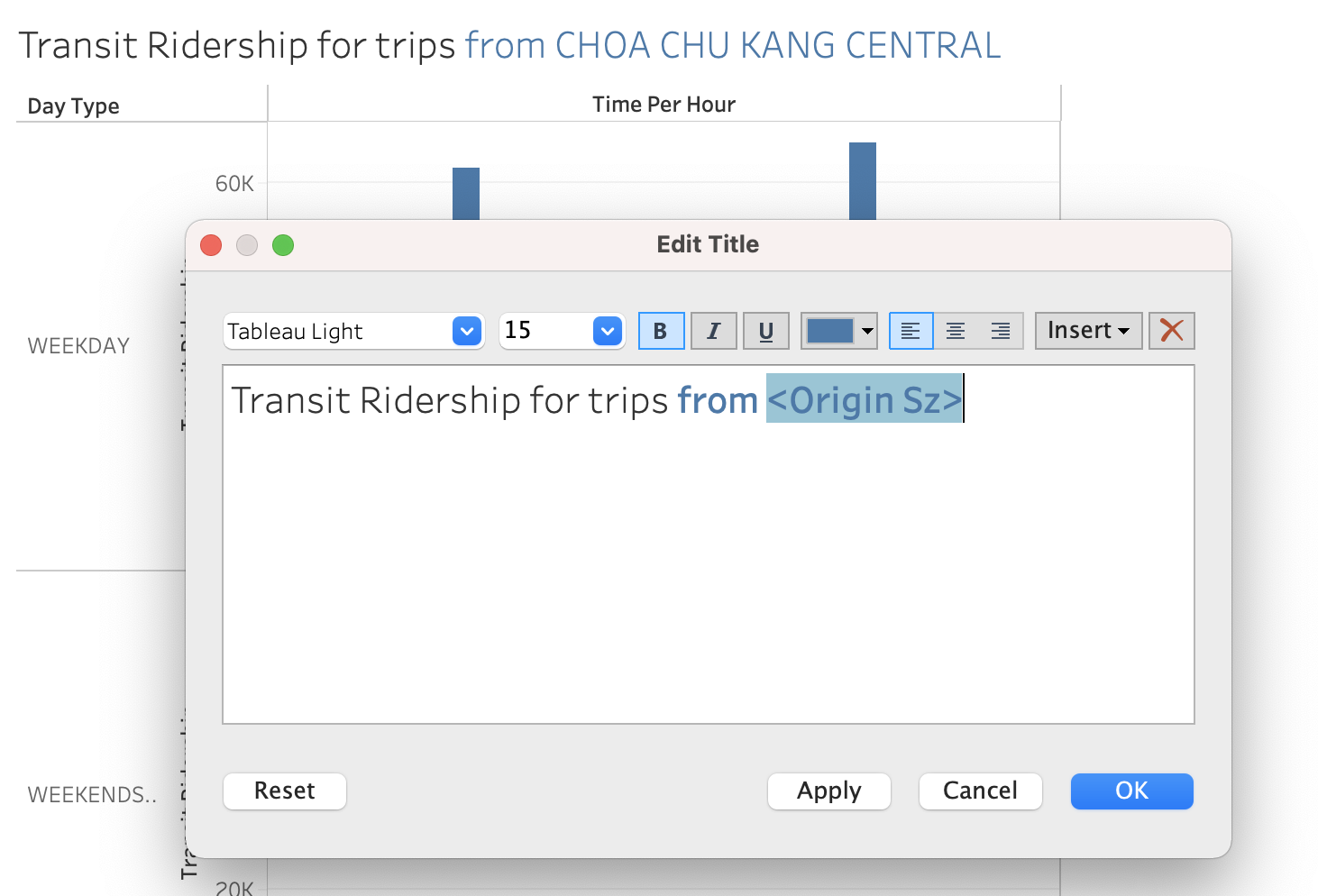Expand the text color dropdown arrow
1327x896 pixels.
867,331
